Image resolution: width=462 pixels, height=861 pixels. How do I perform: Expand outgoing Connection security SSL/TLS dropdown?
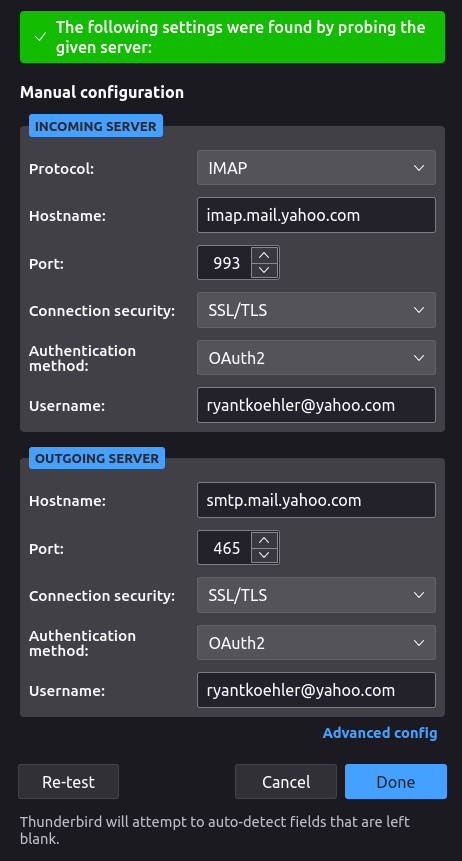pos(316,595)
